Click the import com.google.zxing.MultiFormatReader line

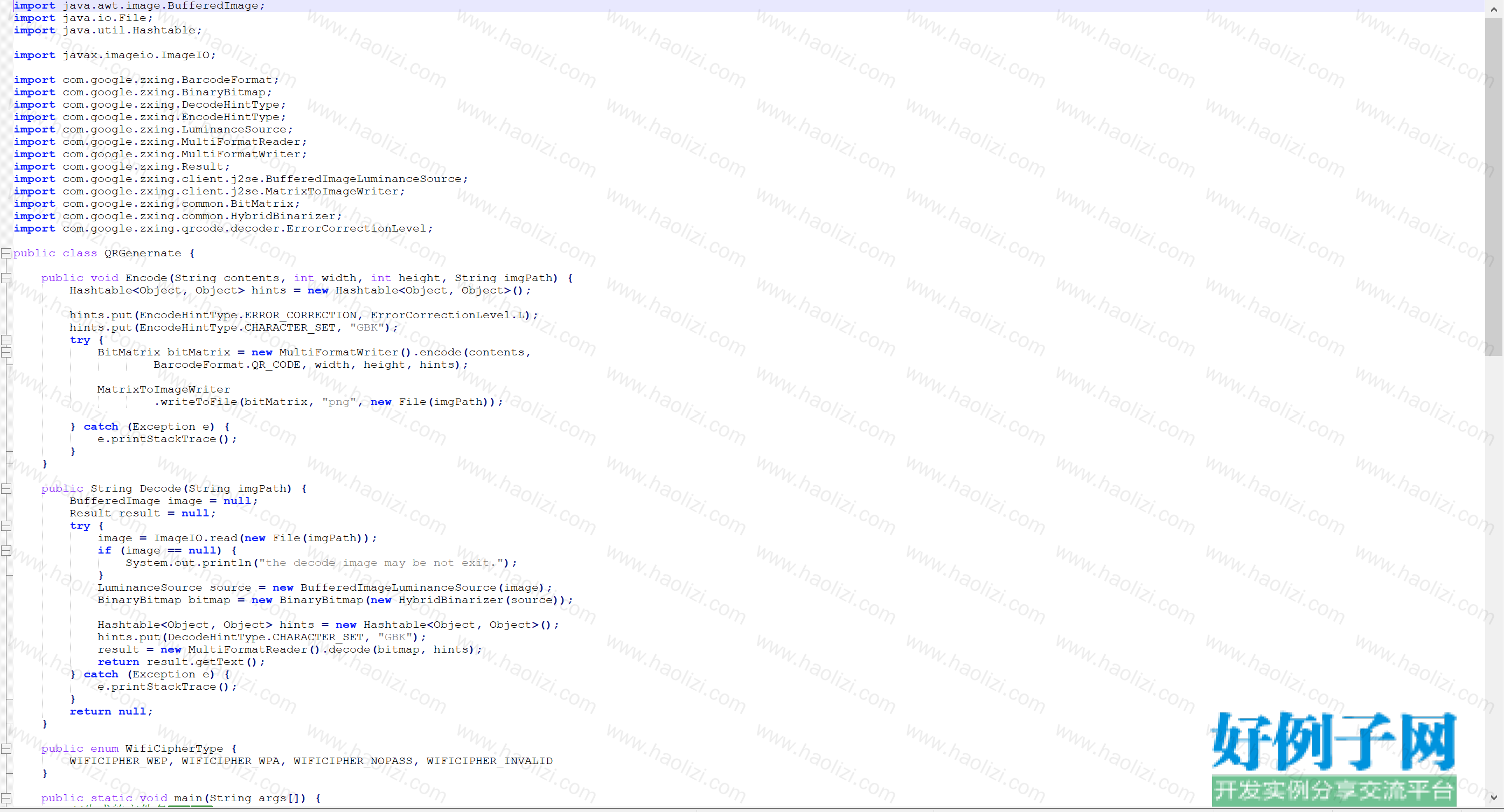(x=160, y=142)
